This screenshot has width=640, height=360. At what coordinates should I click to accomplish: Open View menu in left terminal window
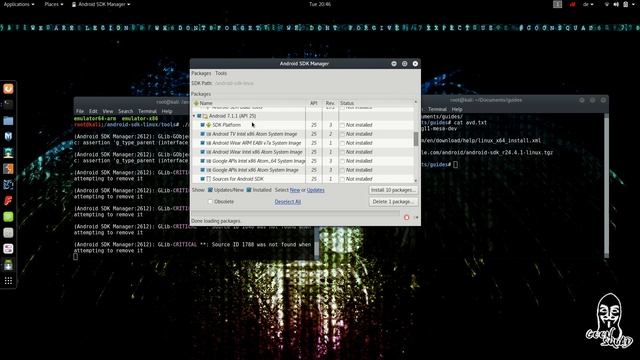click(108, 111)
